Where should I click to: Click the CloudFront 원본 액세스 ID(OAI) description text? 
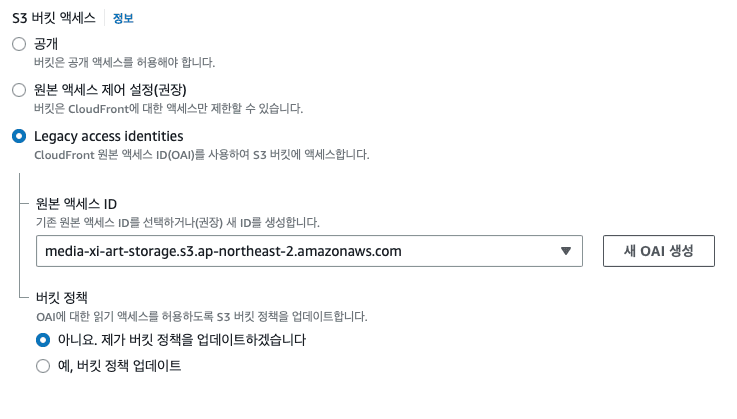coord(201,155)
